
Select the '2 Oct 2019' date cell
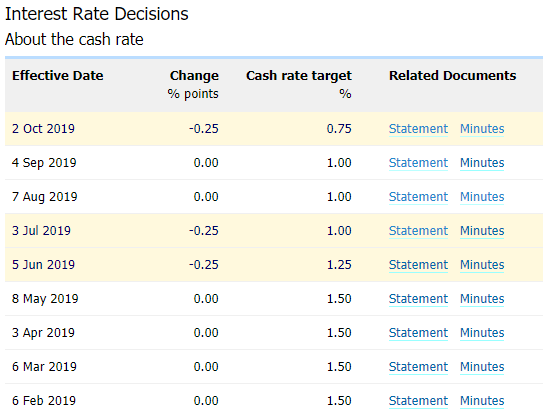(43, 129)
